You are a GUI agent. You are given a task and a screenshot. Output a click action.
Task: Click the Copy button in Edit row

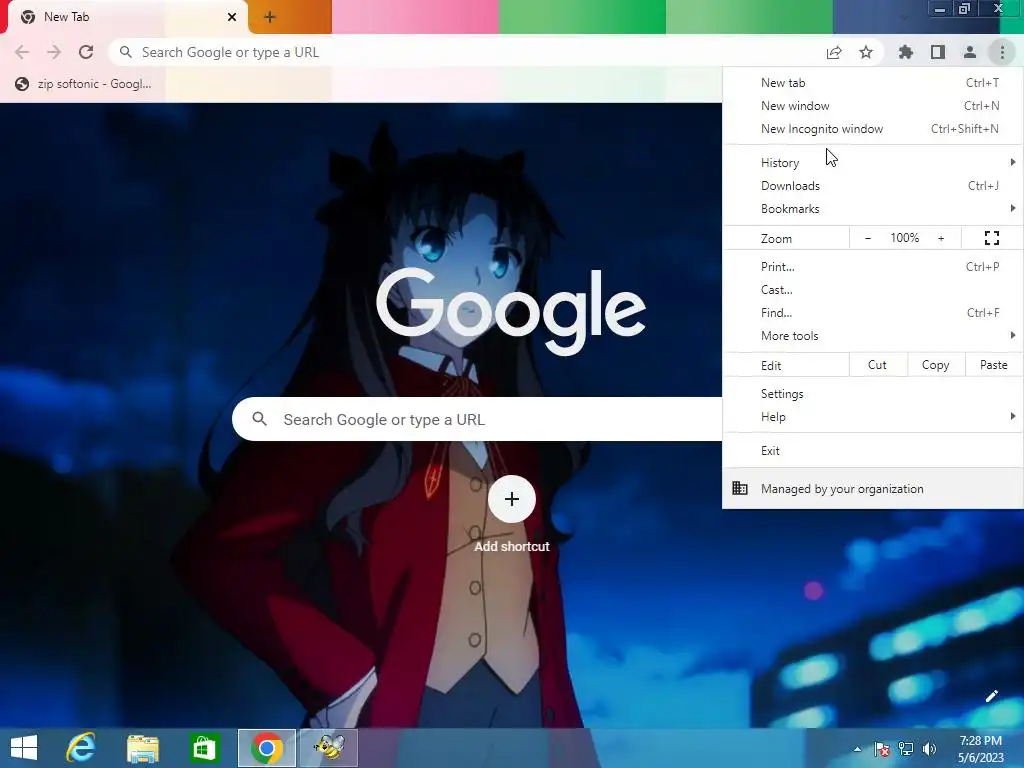[x=935, y=365]
